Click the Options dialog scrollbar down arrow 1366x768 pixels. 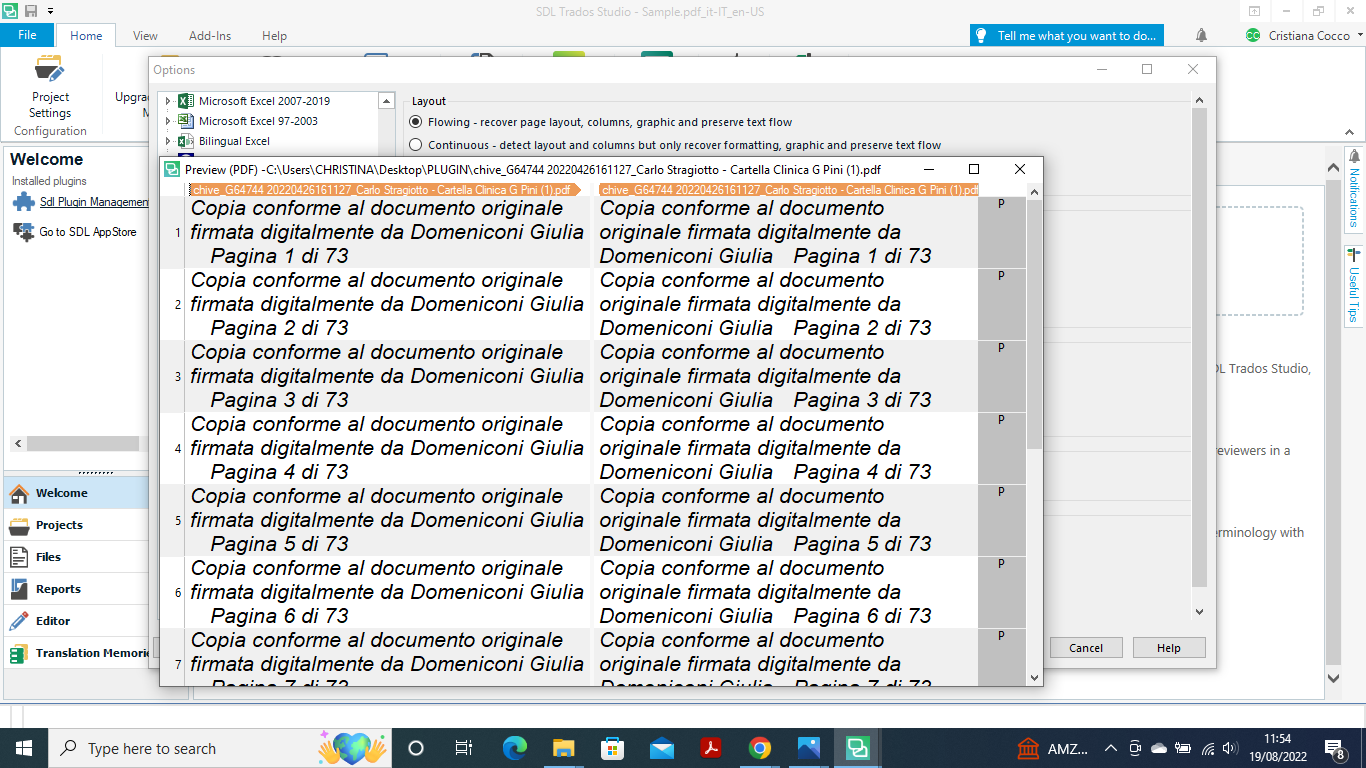(x=1199, y=611)
